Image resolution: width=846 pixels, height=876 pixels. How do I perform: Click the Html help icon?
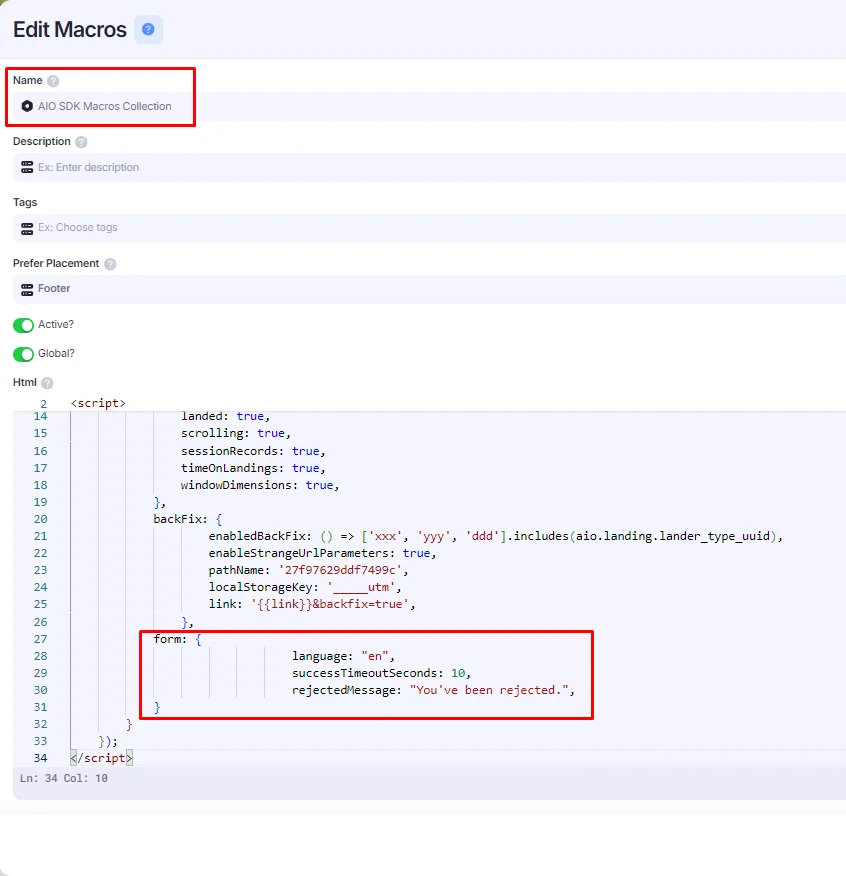click(47, 383)
